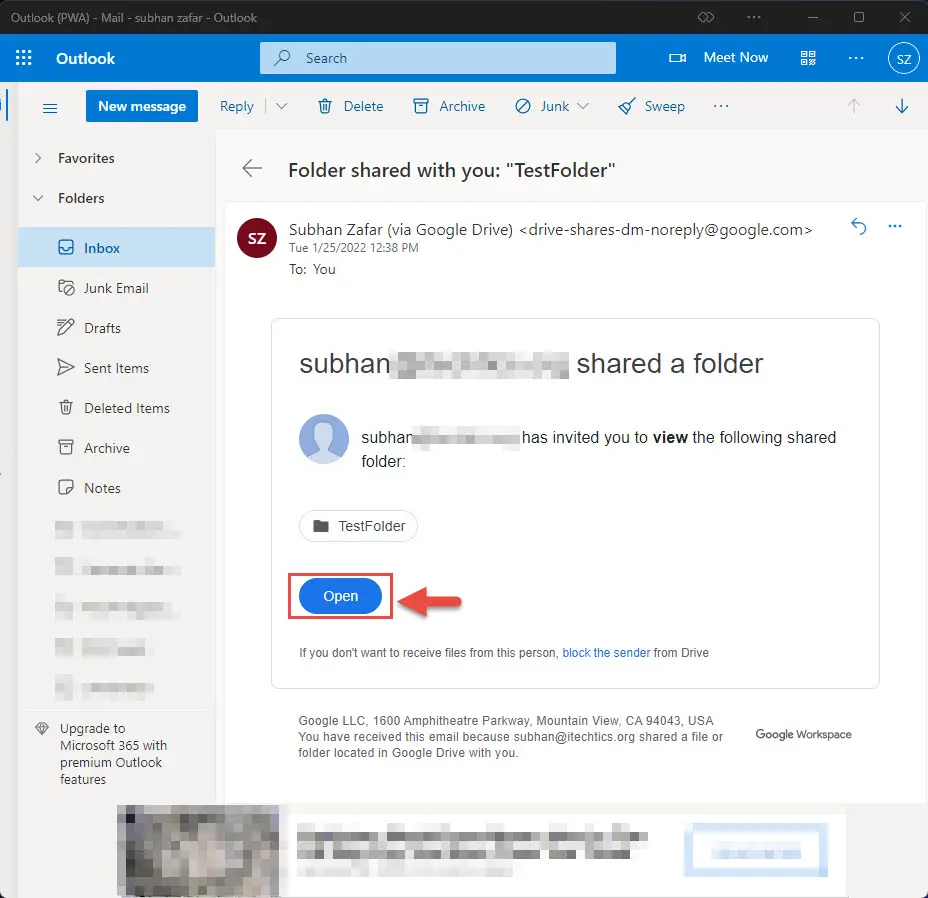The width and height of the screenshot is (928, 898).
Task: Toggle the navigation pane hamburger menu
Action: point(50,108)
